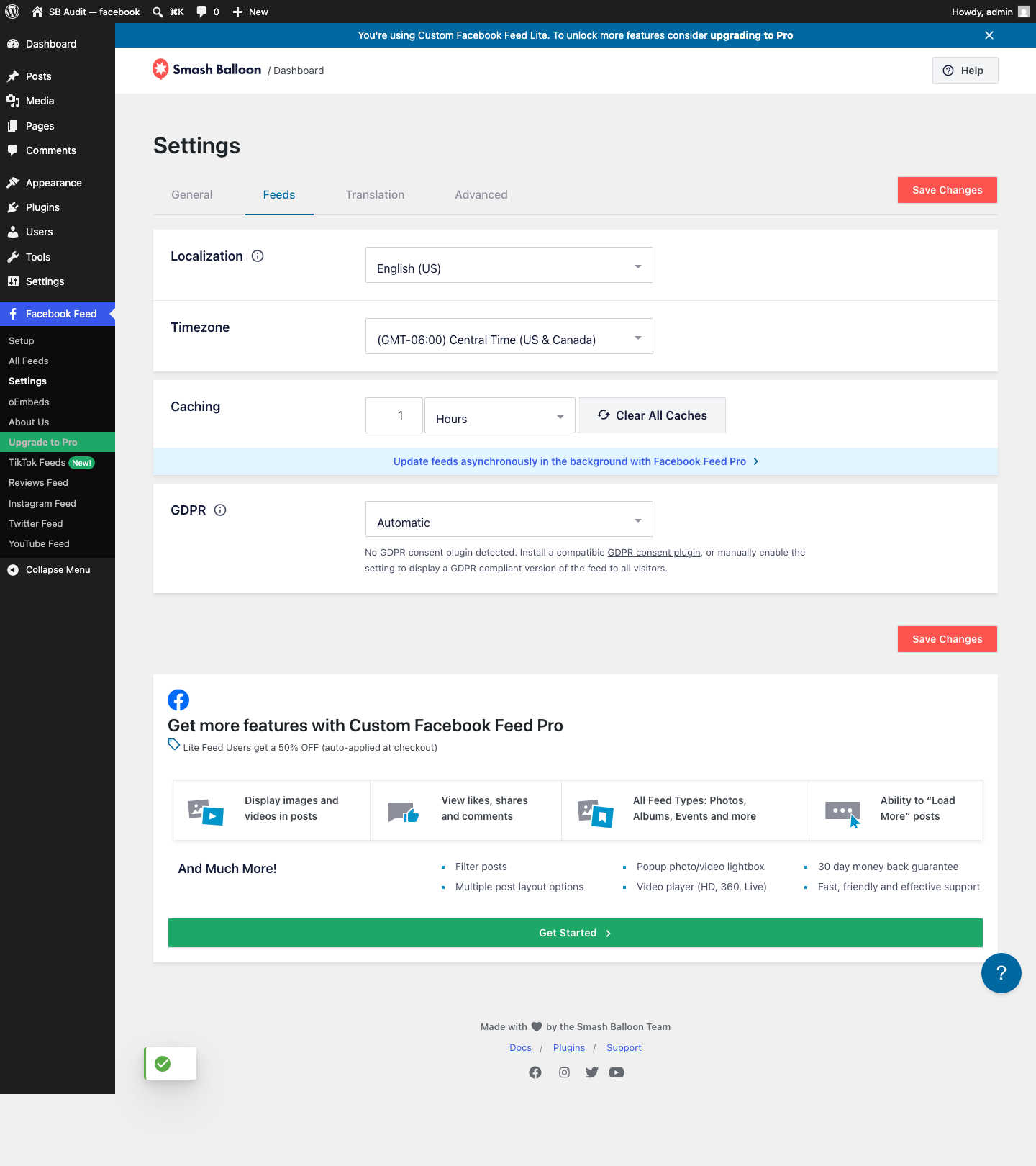The image size is (1036, 1166).
Task: Open the search magnifier in admin bar
Action: (x=158, y=12)
